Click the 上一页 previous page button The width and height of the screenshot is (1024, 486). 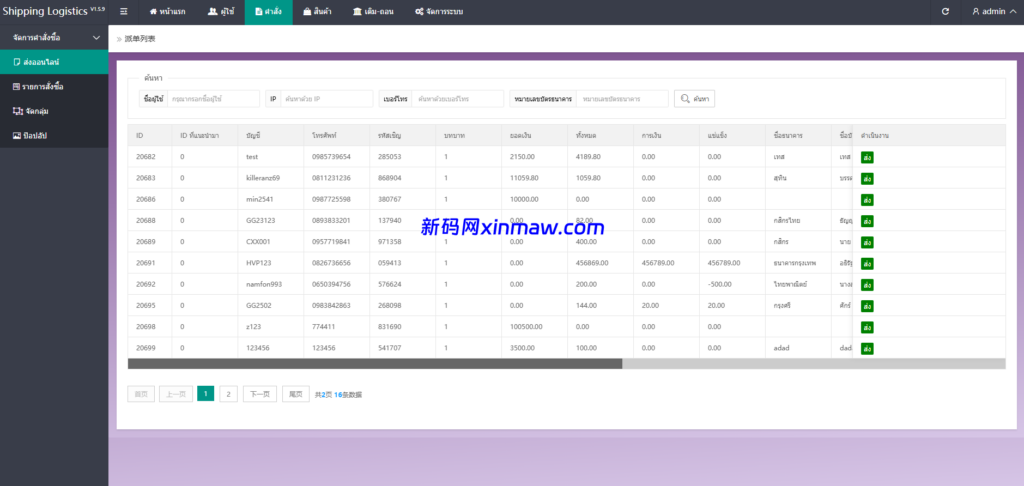(176, 394)
